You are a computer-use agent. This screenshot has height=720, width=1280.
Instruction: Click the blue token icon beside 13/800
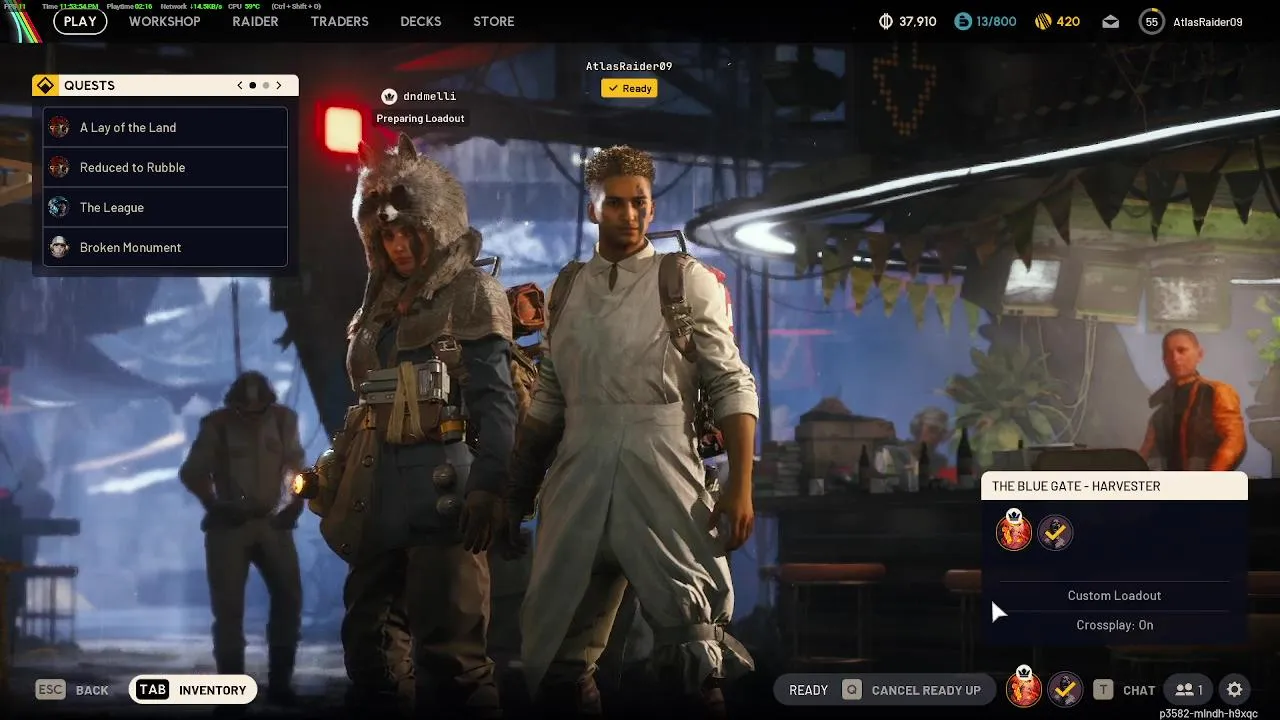tap(962, 21)
